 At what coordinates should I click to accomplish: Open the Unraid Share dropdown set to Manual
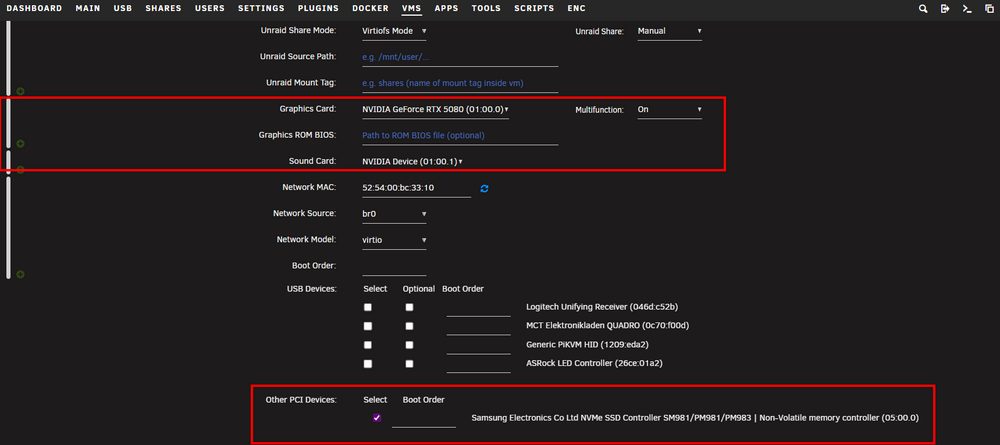click(x=670, y=31)
